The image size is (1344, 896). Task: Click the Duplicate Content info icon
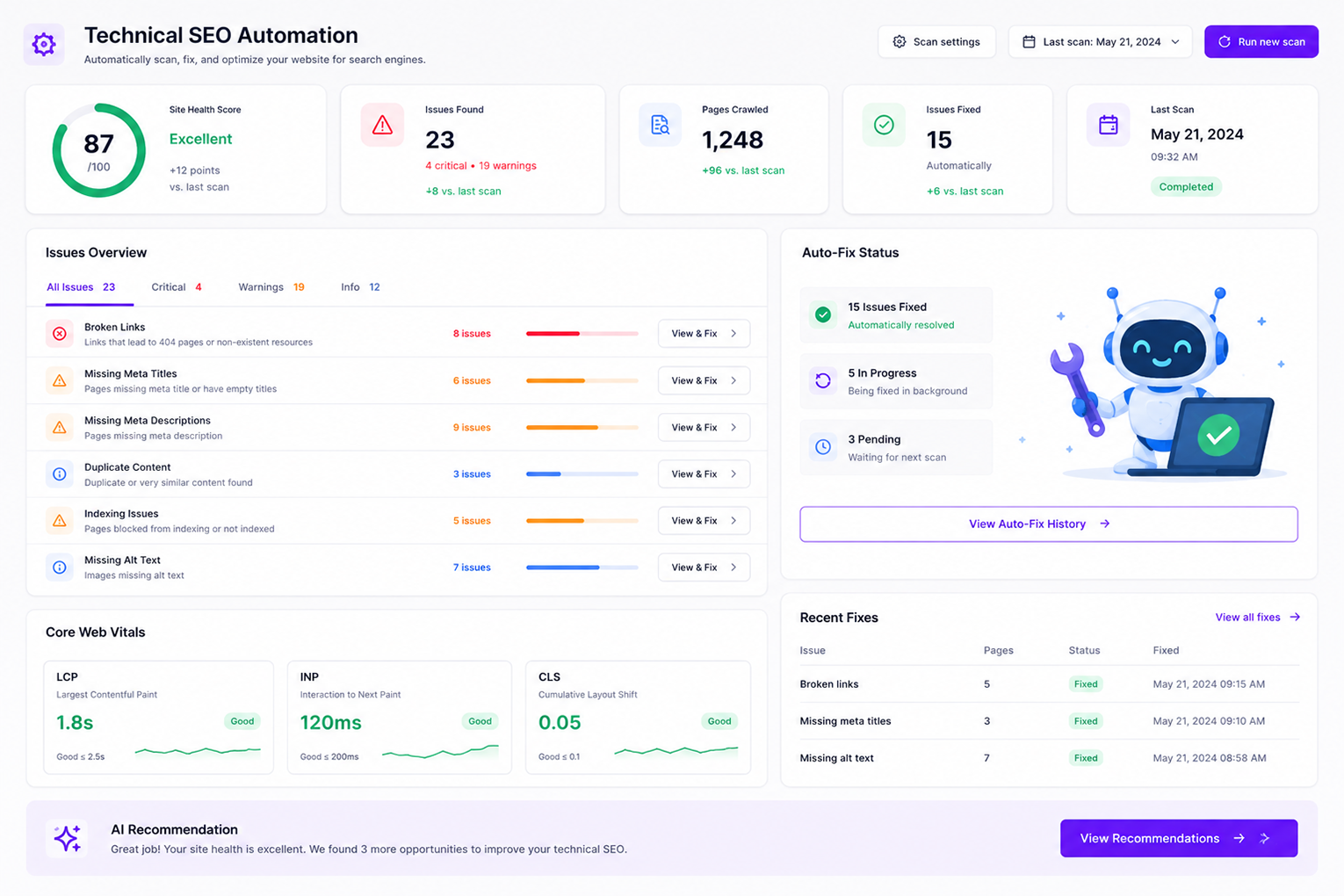coord(59,473)
